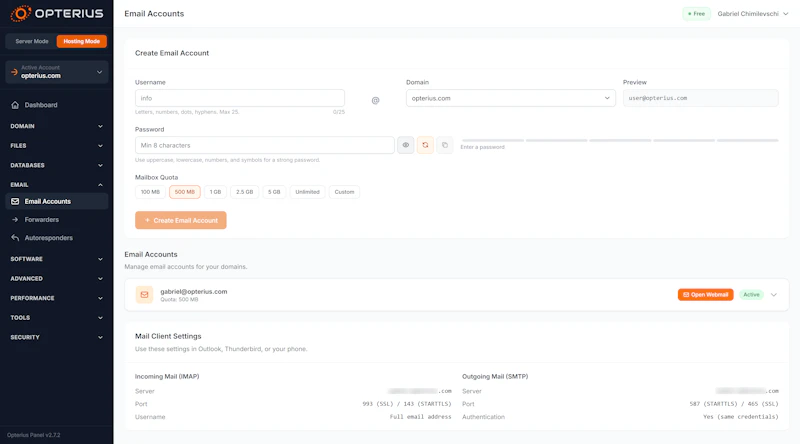
Task: Open Dashboard home icon
Action: pyautogui.click(x=15, y=105)
